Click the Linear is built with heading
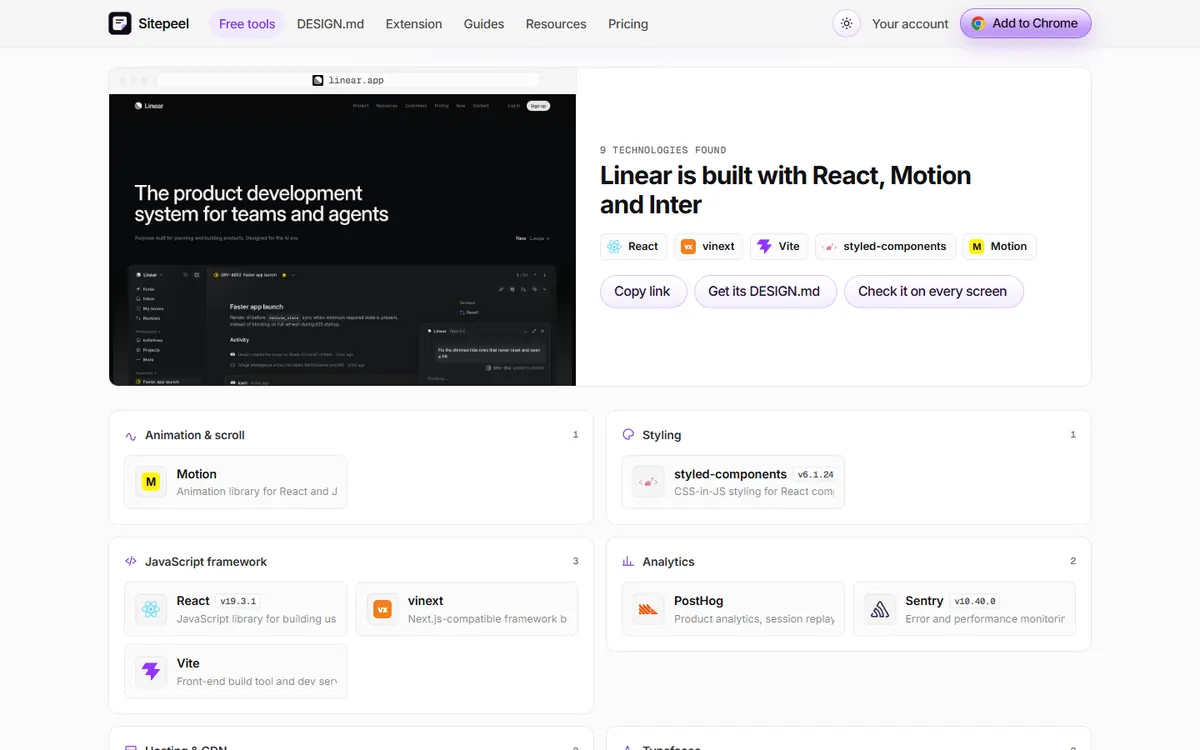 coord(785,190)
